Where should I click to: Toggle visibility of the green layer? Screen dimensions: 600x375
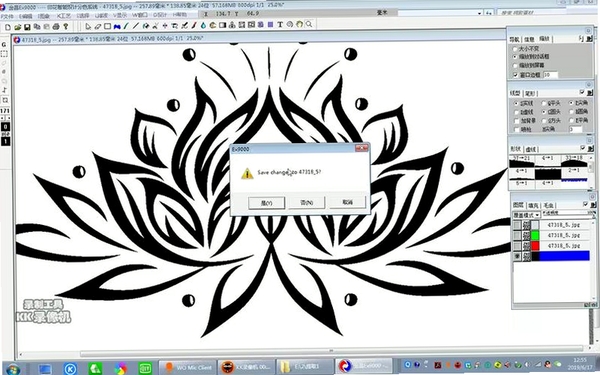click(x=517, y=235)
